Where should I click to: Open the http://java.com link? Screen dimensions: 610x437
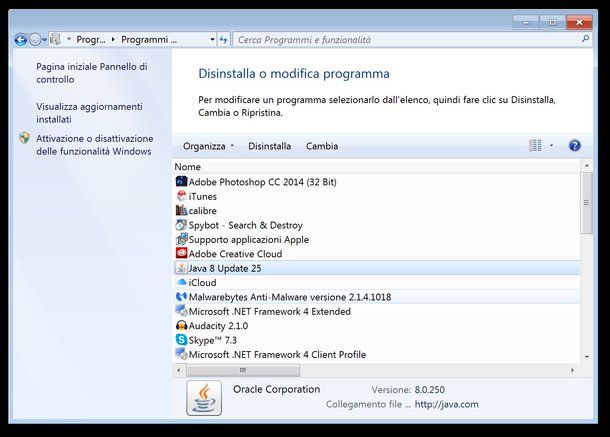pos(446,404)
